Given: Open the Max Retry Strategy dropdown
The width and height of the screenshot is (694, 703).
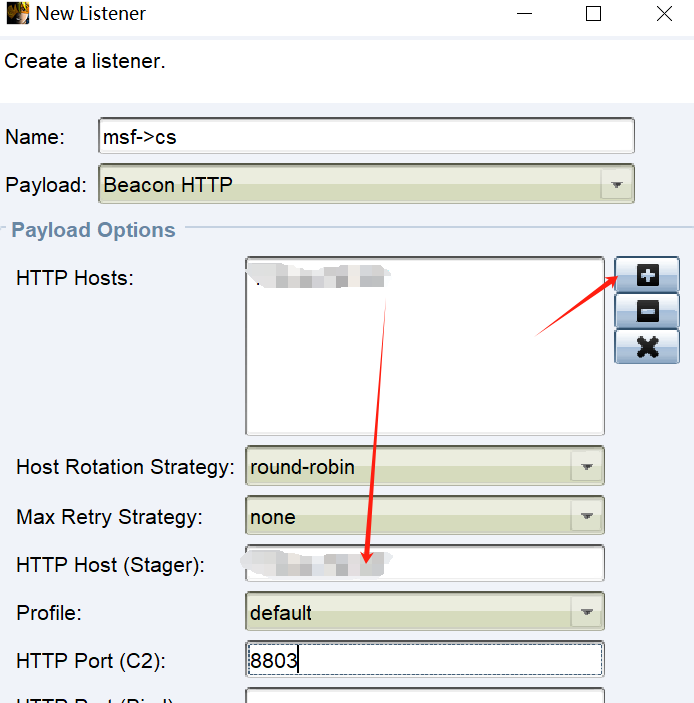Looking at the screenshot, I should pos(410,517).
